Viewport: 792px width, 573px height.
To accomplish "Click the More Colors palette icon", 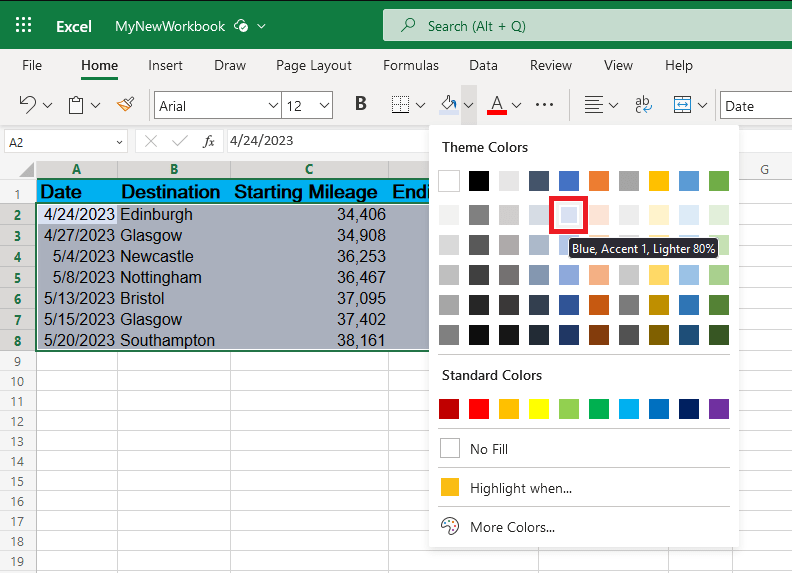I will coord(450,527).
